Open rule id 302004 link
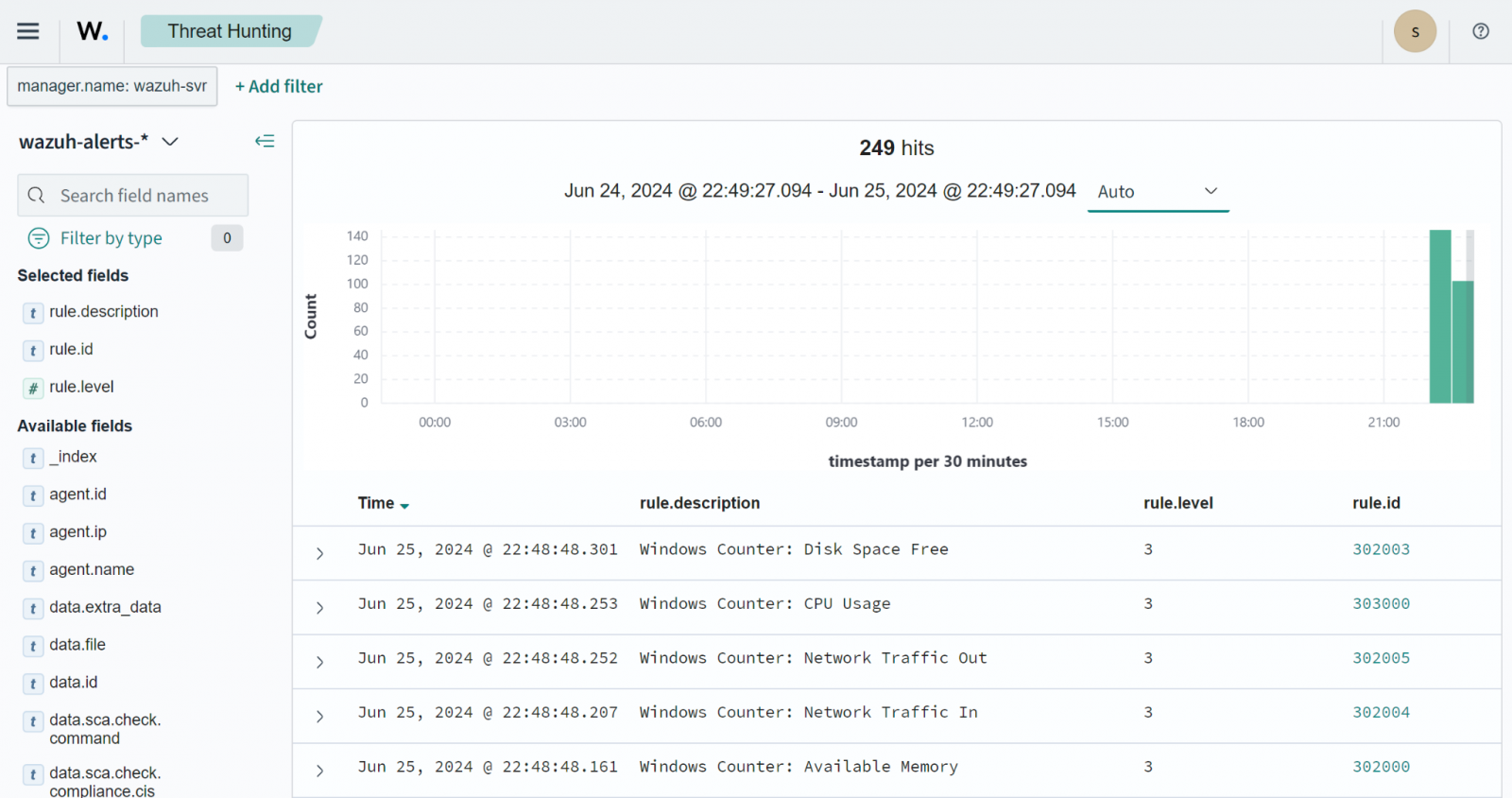Screen dimensions: 1512x798 point(1381,712)
